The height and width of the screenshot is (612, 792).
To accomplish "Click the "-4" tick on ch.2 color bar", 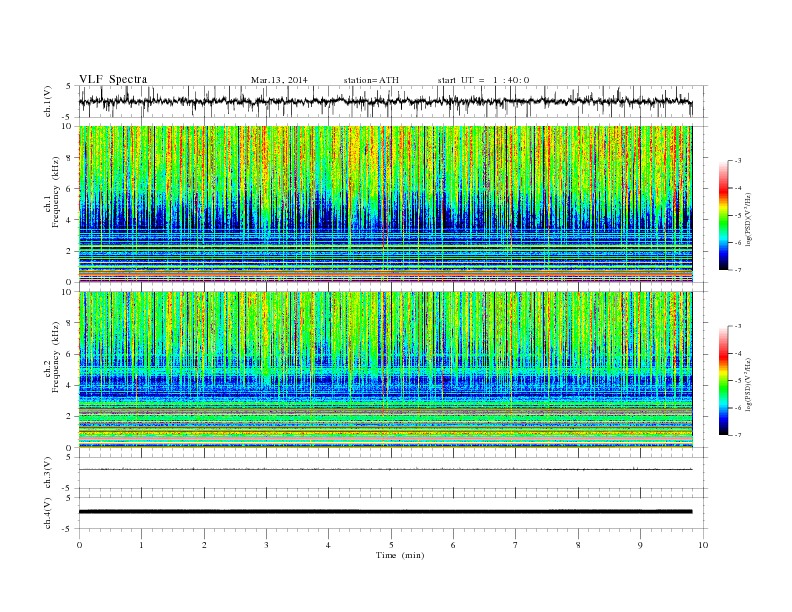I will tap(737, 353).
